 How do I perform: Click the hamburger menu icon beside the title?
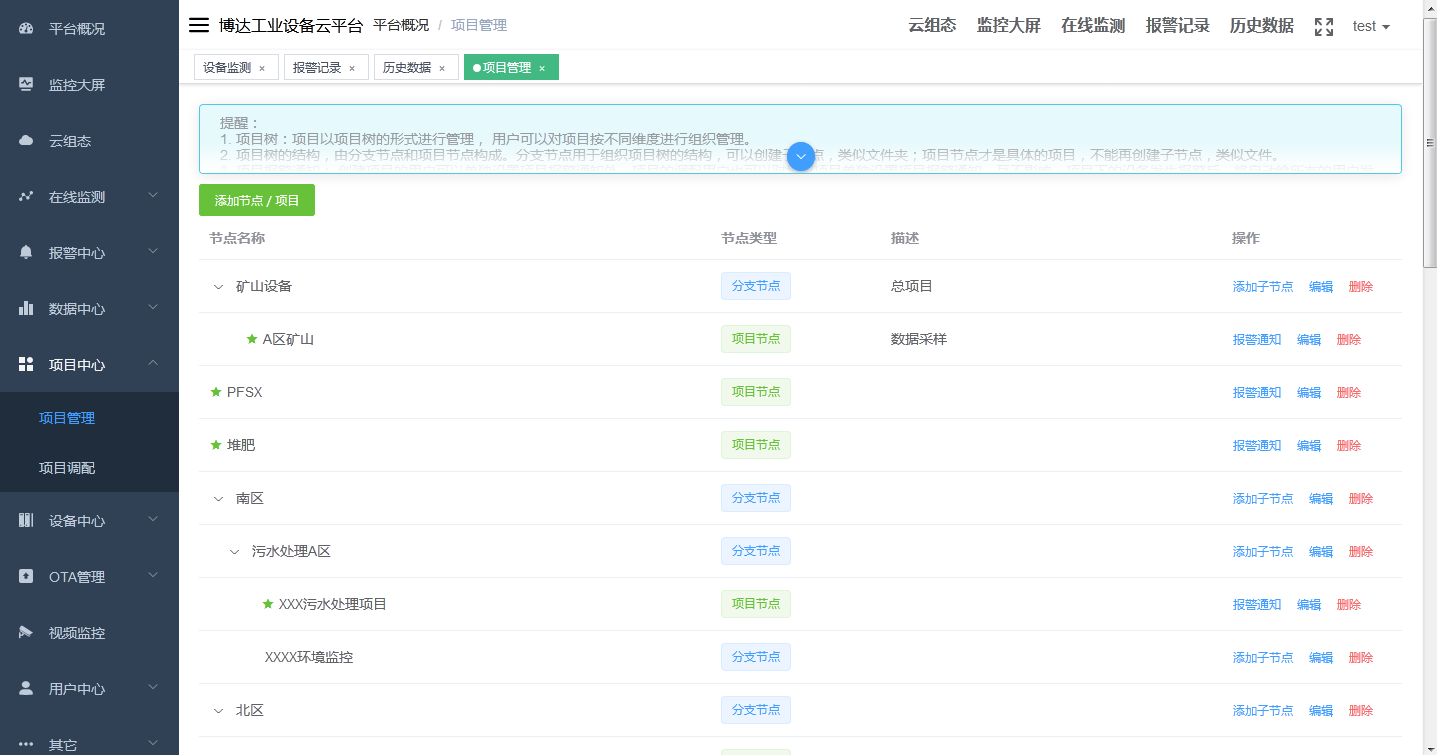coord(198,25)
